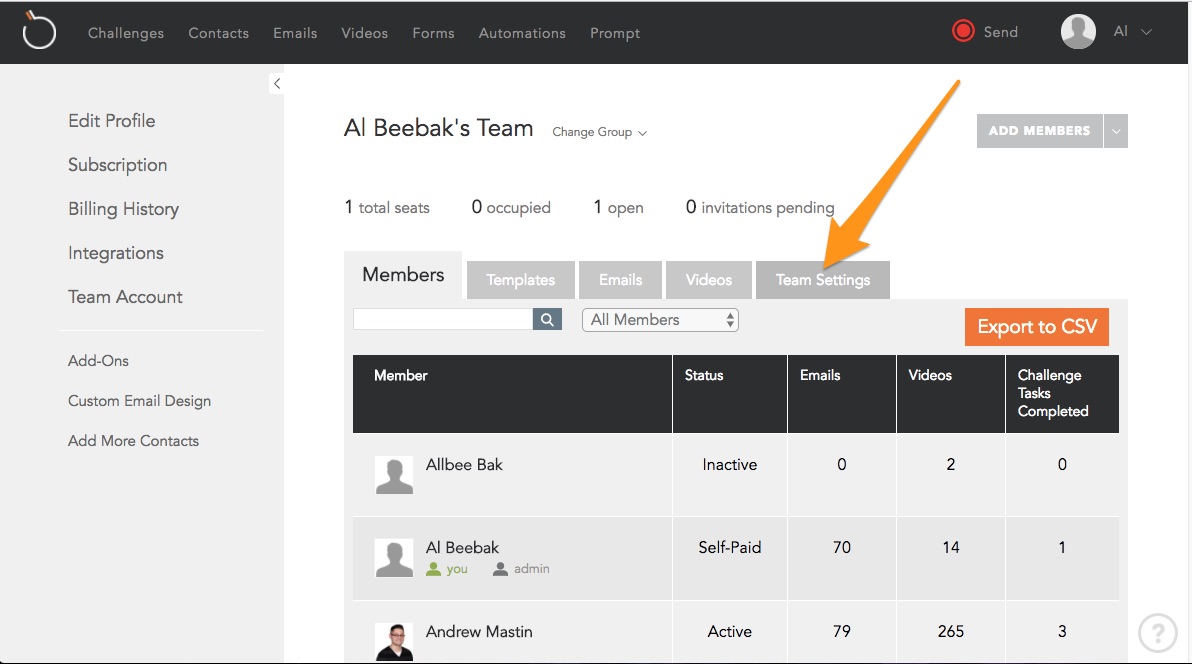Screen dimensions: 1192x664
Task: Click Andrew Mastin's profile photo
Action: point(394,641)
